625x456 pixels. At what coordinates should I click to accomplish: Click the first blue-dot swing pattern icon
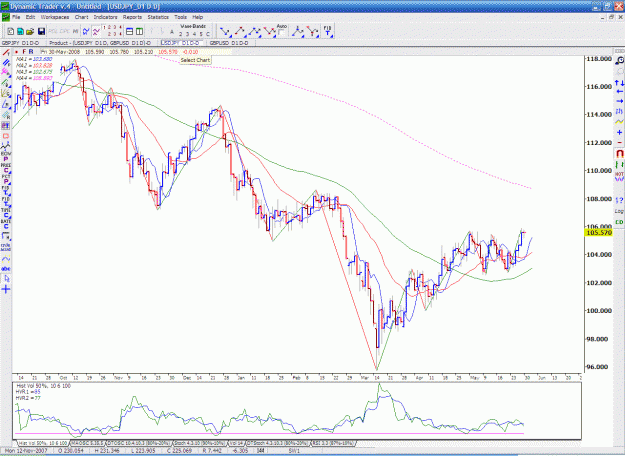point(225,31)
